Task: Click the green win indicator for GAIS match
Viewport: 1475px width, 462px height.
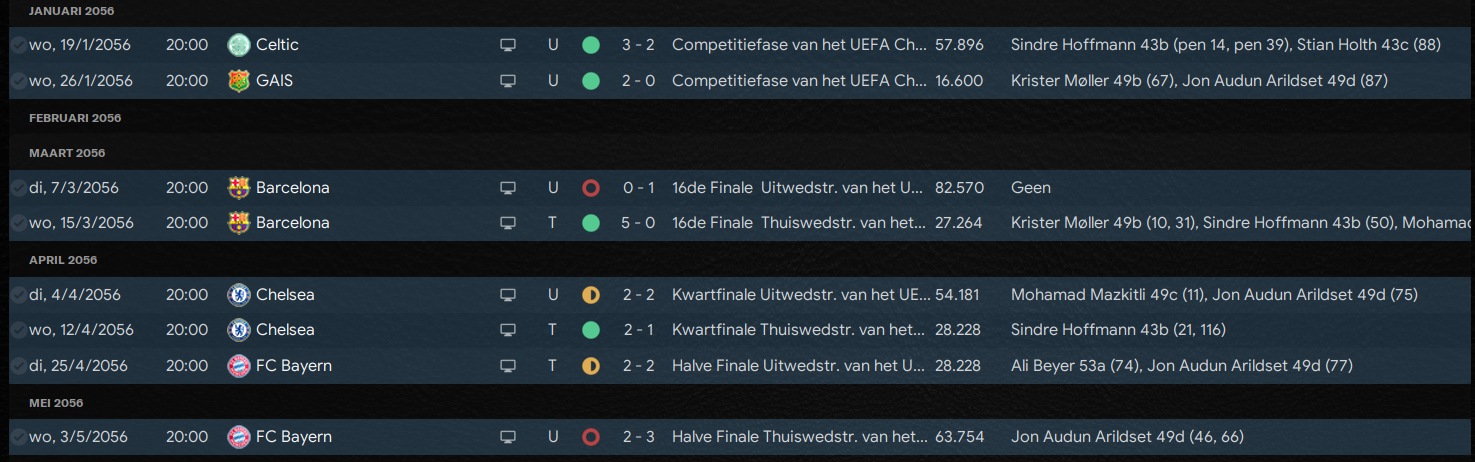Action: [591, 81]
